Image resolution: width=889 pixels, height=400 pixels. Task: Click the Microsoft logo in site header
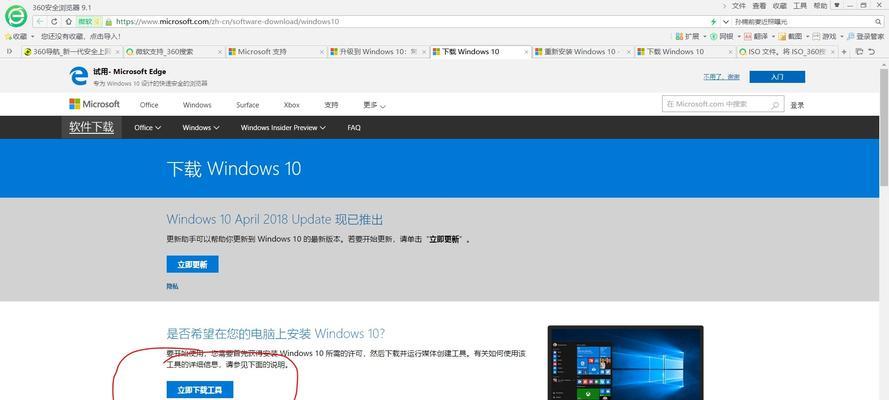pyautogui.click(x=94, y=104)
